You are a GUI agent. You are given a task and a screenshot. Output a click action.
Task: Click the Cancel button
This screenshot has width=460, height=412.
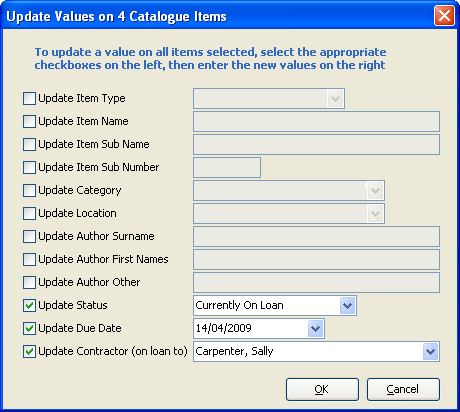coord(403,389)
